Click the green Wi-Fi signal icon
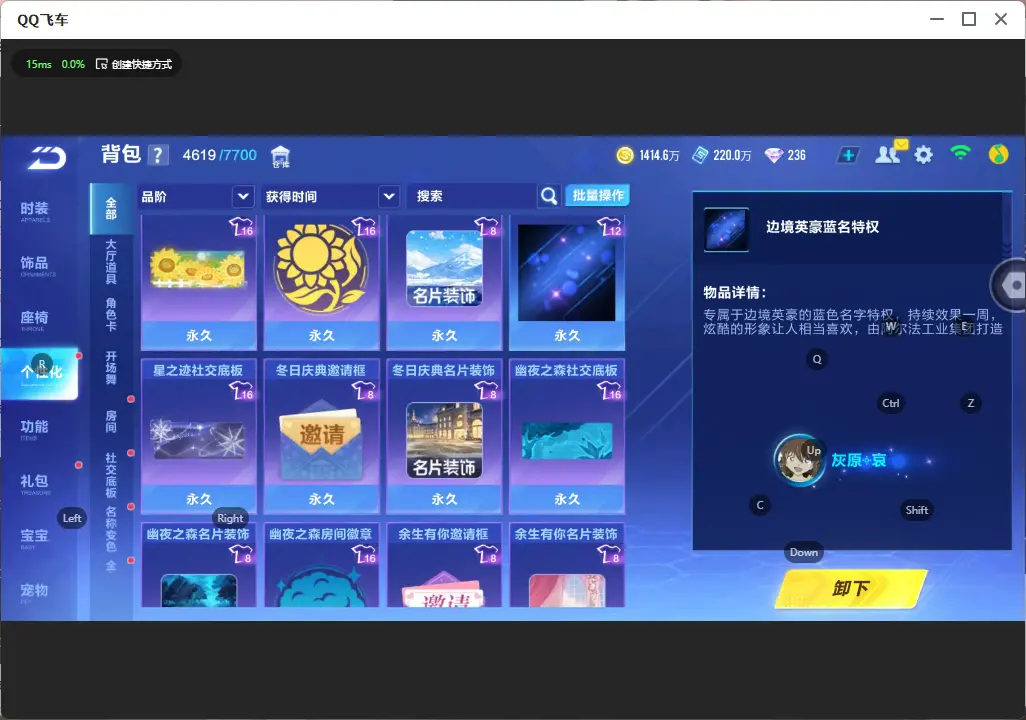 960,154
